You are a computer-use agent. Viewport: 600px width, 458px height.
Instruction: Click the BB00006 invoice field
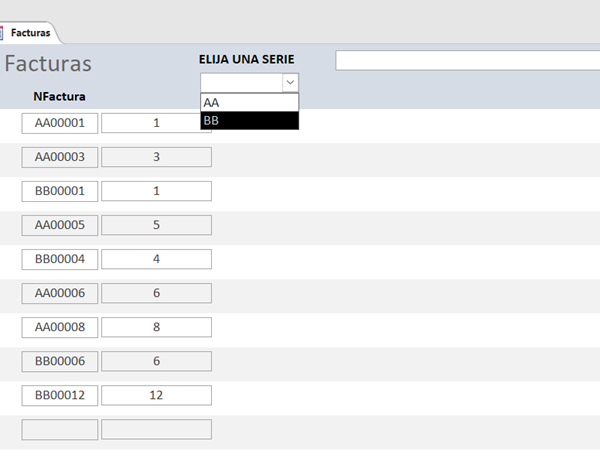(x=60, y=361)
